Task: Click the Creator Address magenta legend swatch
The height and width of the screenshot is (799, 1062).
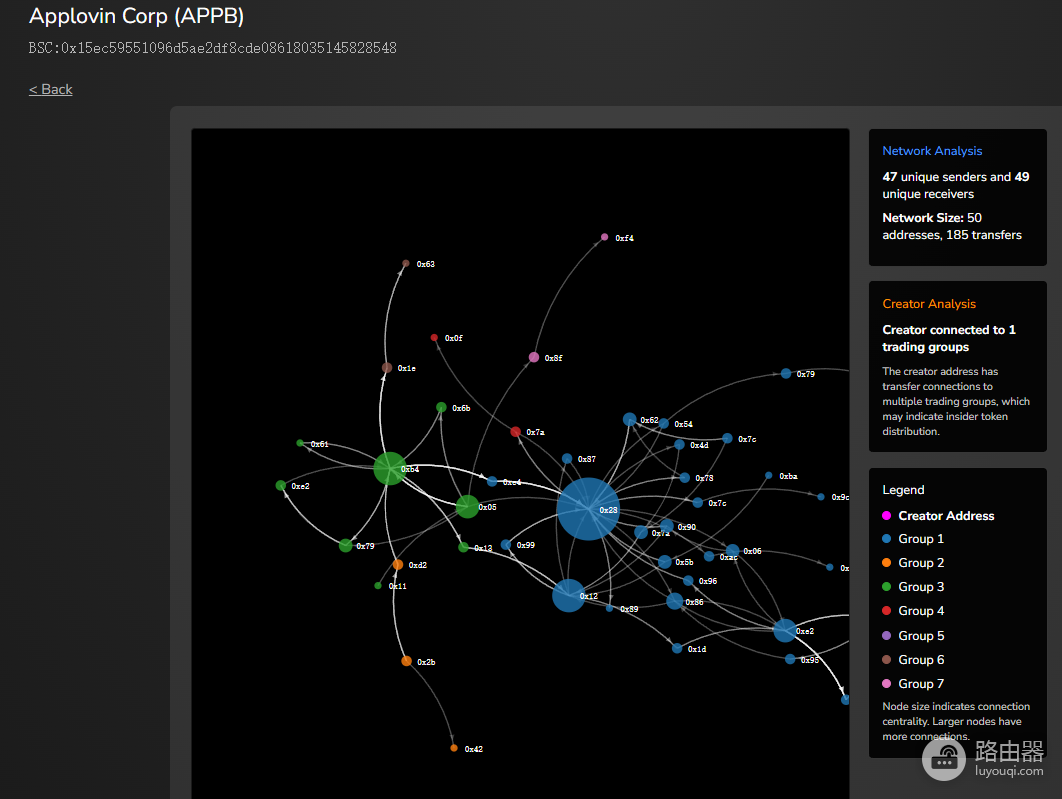Action: coord(887,515)
